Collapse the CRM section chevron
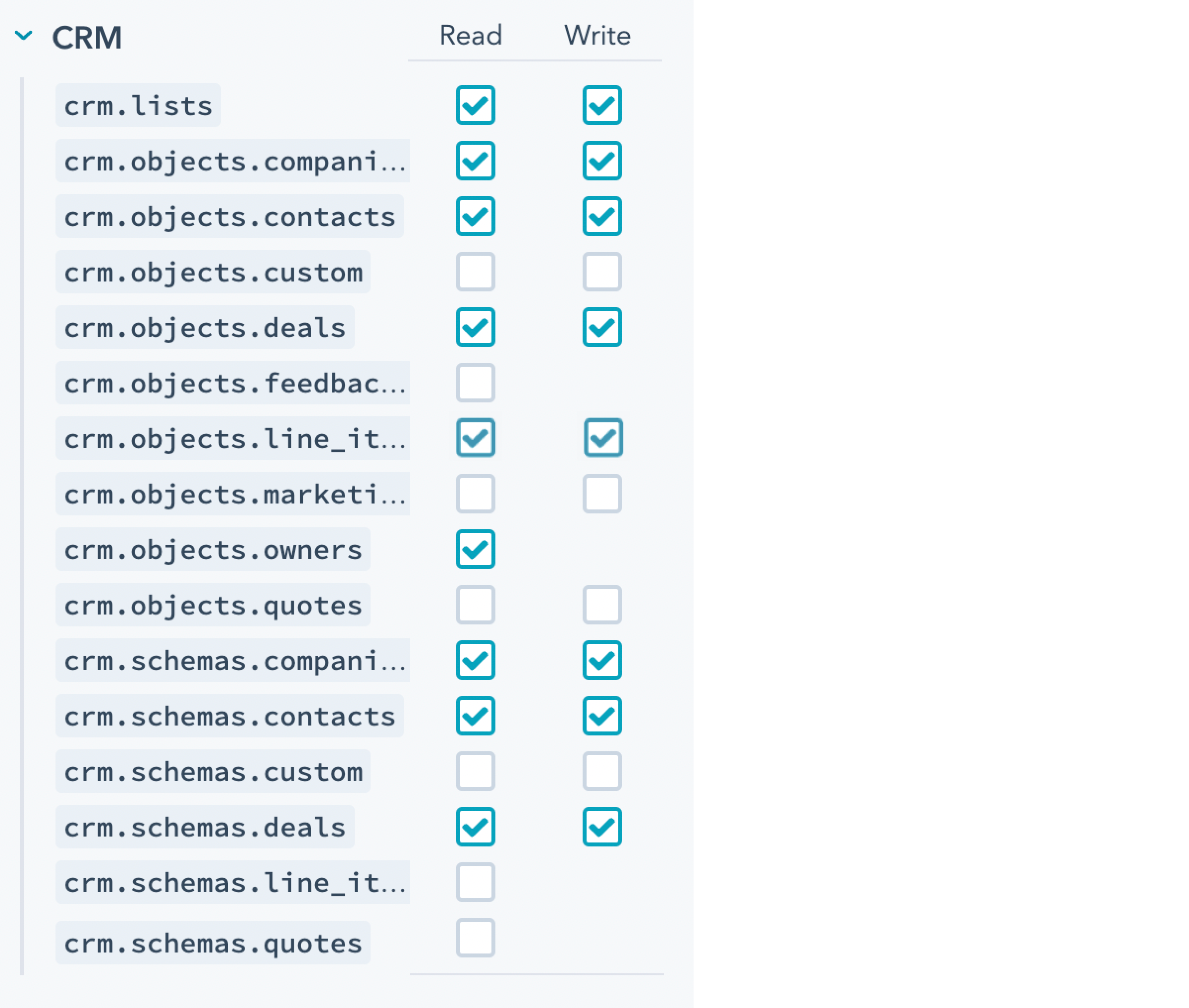Image resolution: width=1189 pixels, height=1008 pixels. point(23,35)
